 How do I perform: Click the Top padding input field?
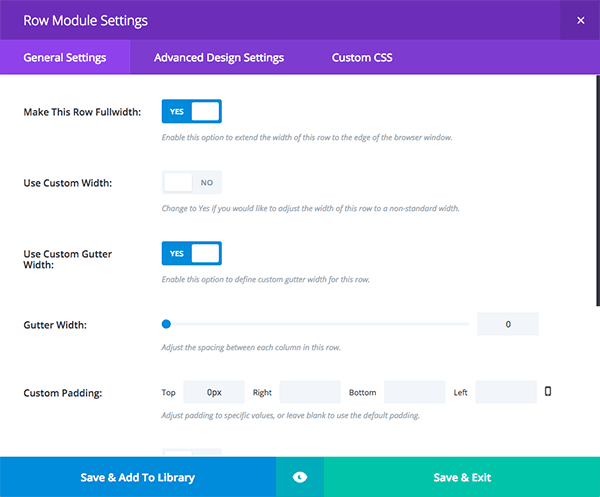214,392
